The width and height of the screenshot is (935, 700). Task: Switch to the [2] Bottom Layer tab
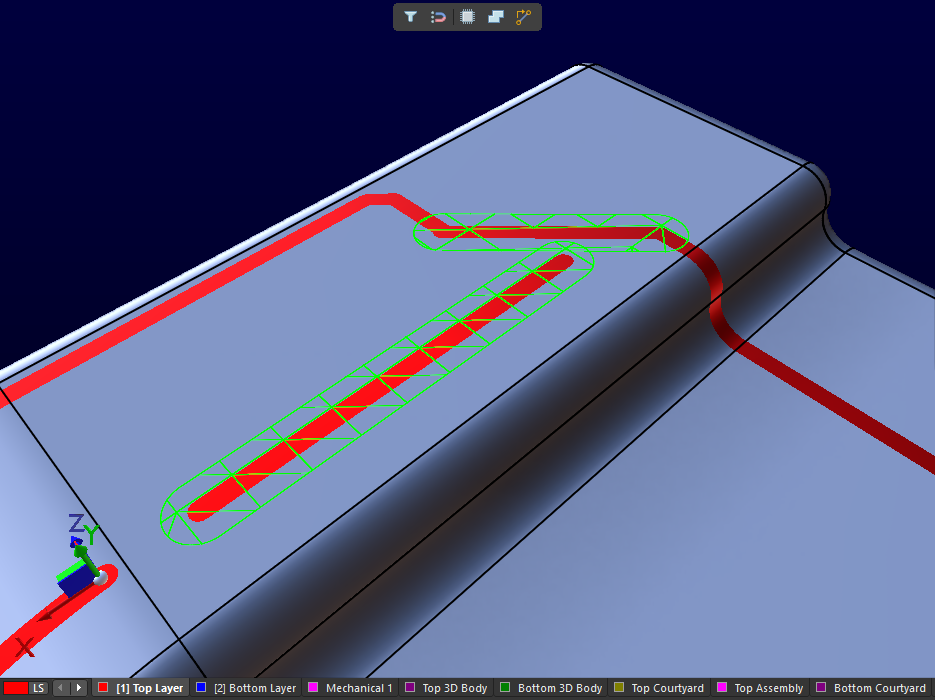(254, 688)
